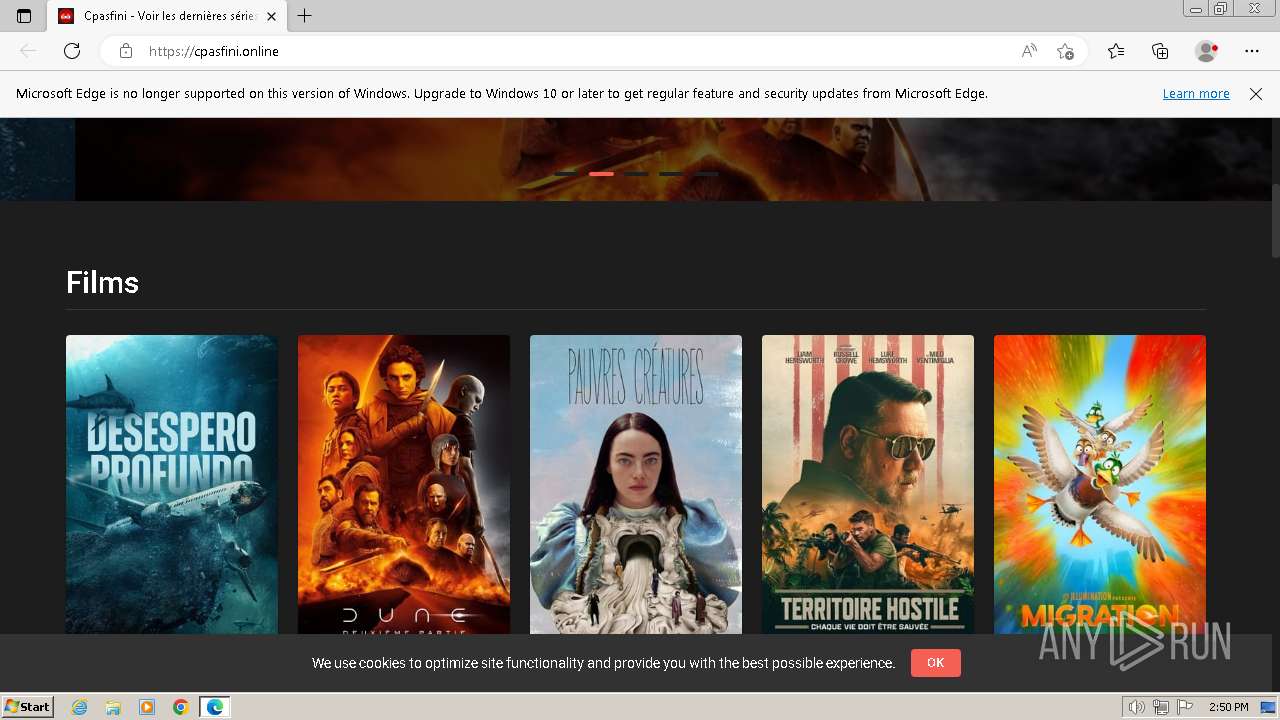Select the Microsoft Edge taskbar icon

215,707
